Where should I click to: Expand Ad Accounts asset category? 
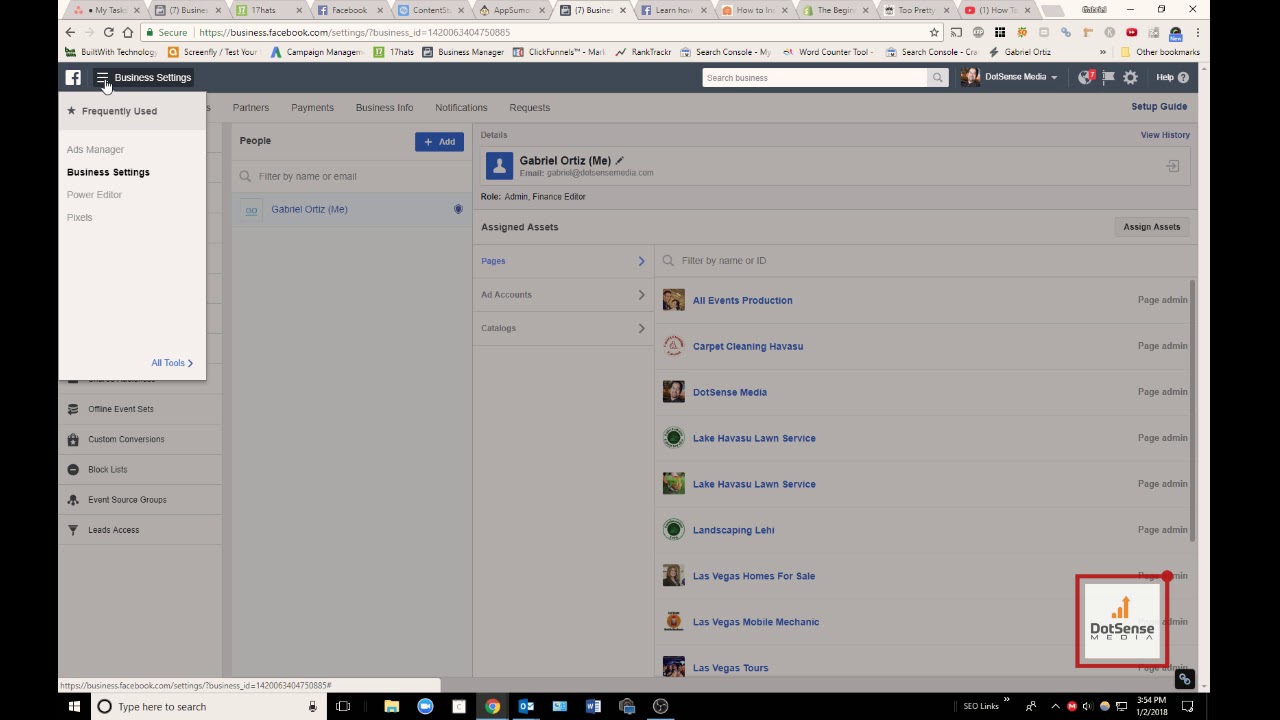pyautogui.click(x=562, y=294)
